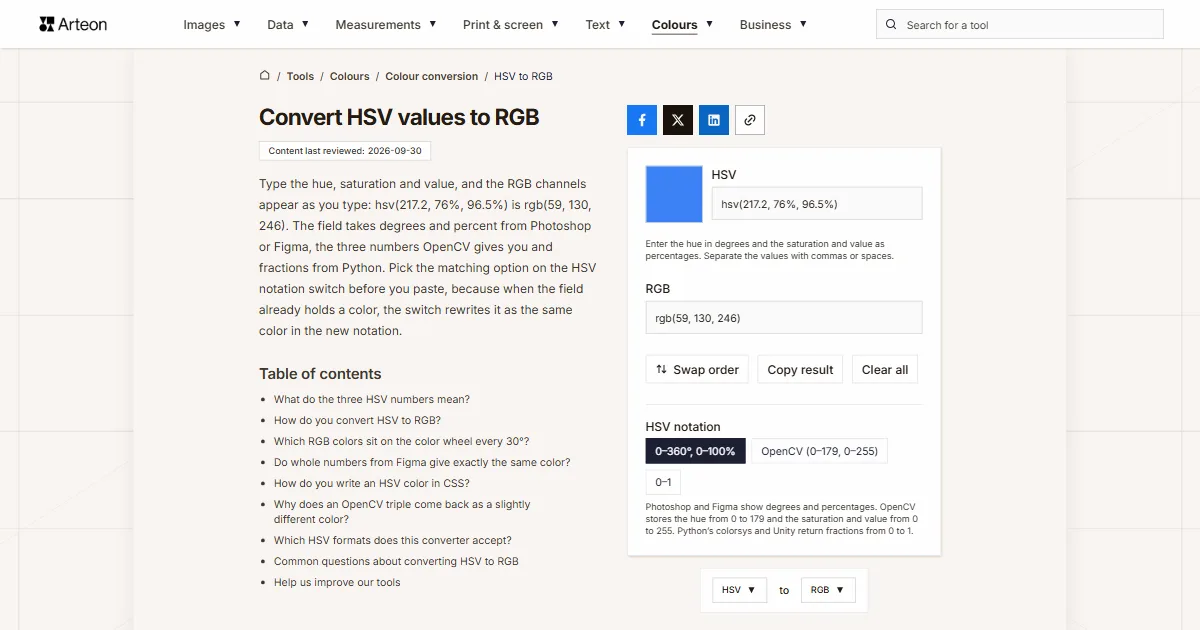Click the Arteon logo

[73, 24]
